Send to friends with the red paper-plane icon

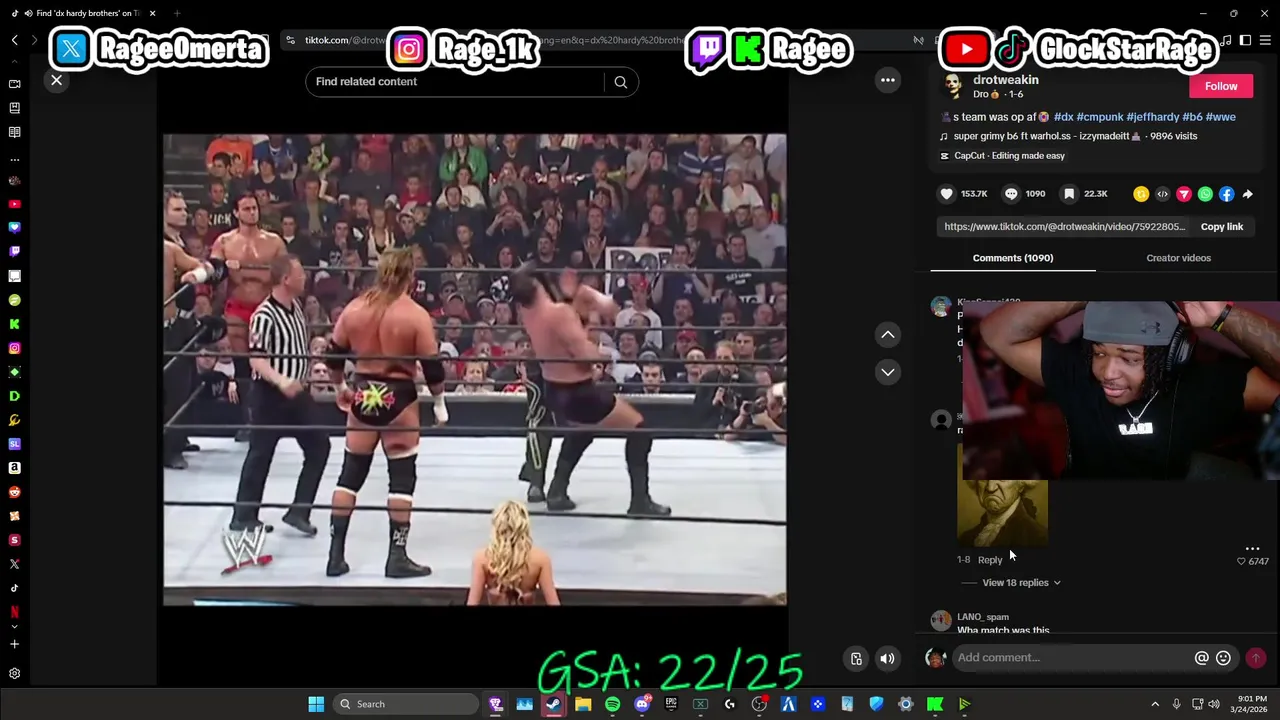click(x=1184, y=194)
